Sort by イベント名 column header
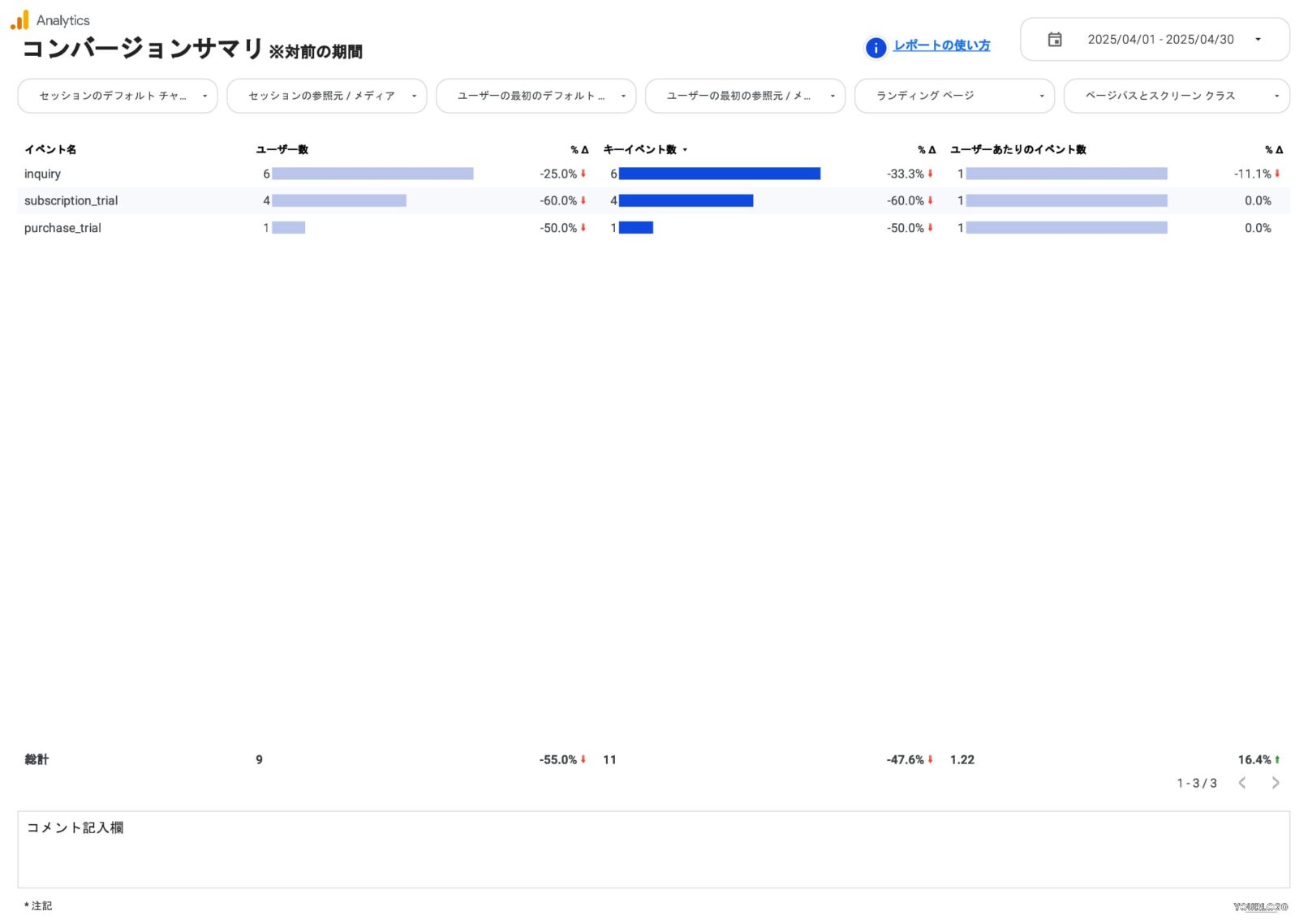1308x924 pixels. (x=50, y=149)
